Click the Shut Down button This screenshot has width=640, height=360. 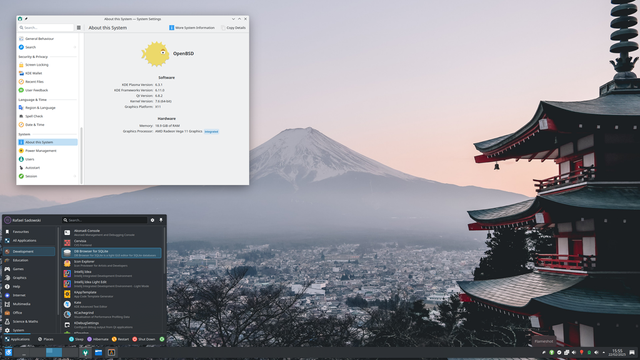click(144, 339)
